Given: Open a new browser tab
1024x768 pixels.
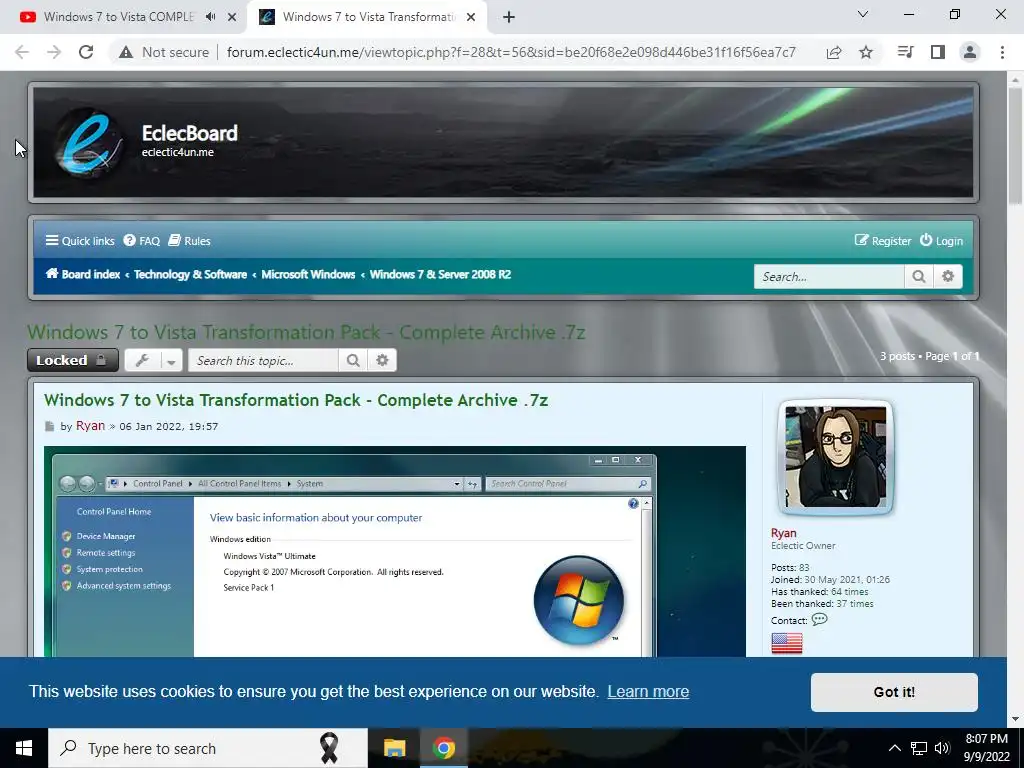Looking at the screenshot, I should pyautogui.click(x=509, y=17).
